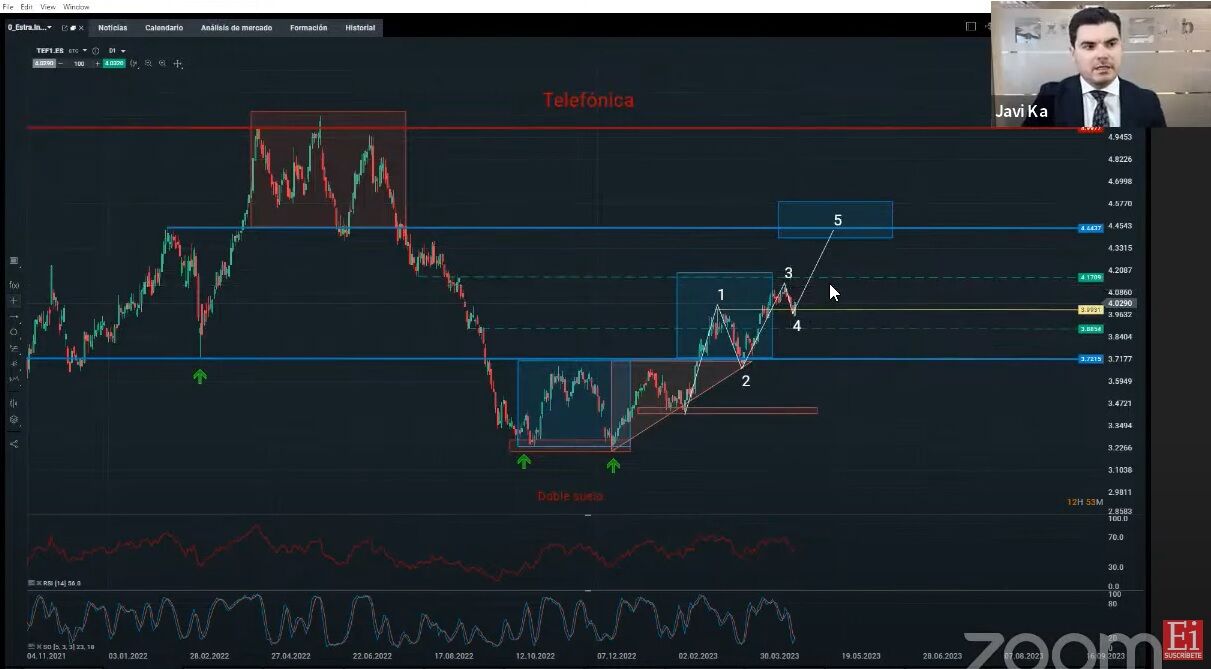Select the crosshair move tool in top toolbar
This screenshot has height=669, width=1211.
click(x=178, y=63)
